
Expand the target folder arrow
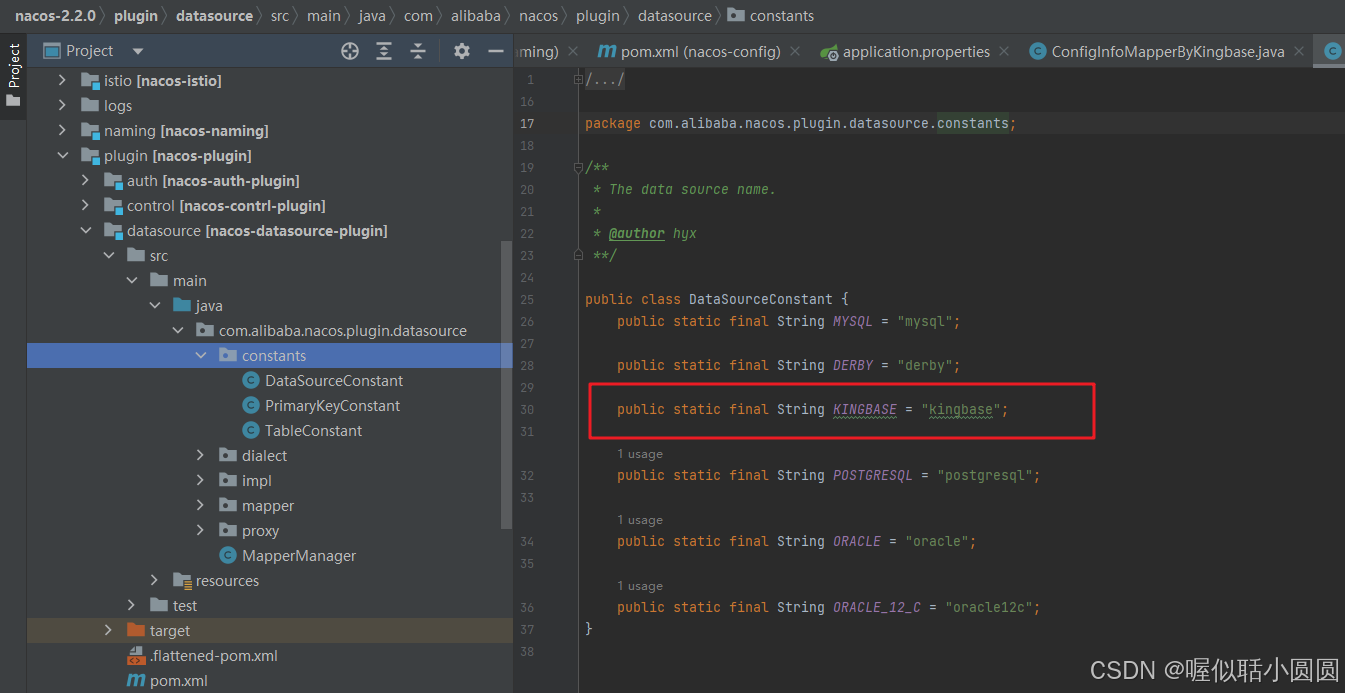(109, 630)
